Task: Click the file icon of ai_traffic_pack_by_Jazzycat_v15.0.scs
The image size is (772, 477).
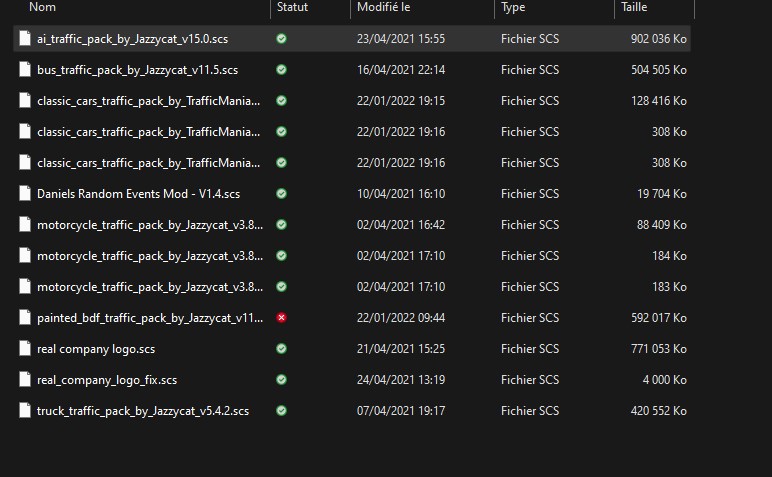Action: pyautogui.click(x=25, y=38)
